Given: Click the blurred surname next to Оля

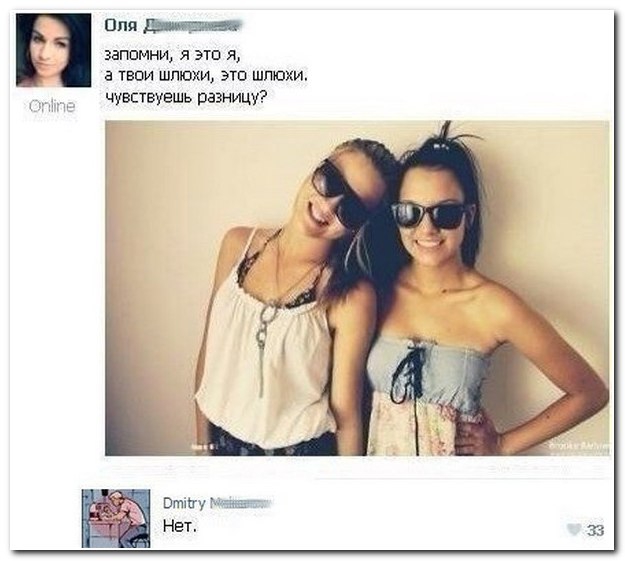Looking at the screenshot, I should (192, 26).
